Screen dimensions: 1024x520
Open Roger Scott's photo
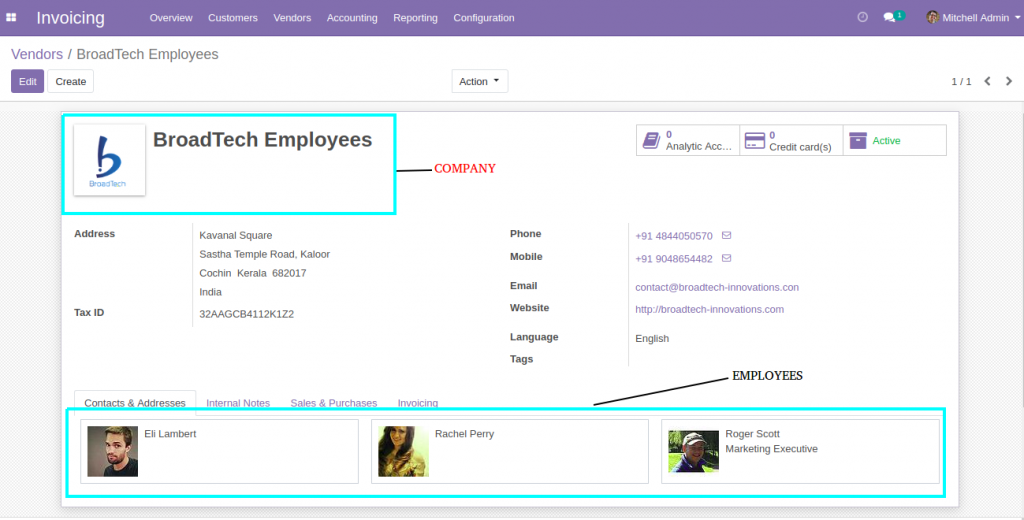click(694, 451)
